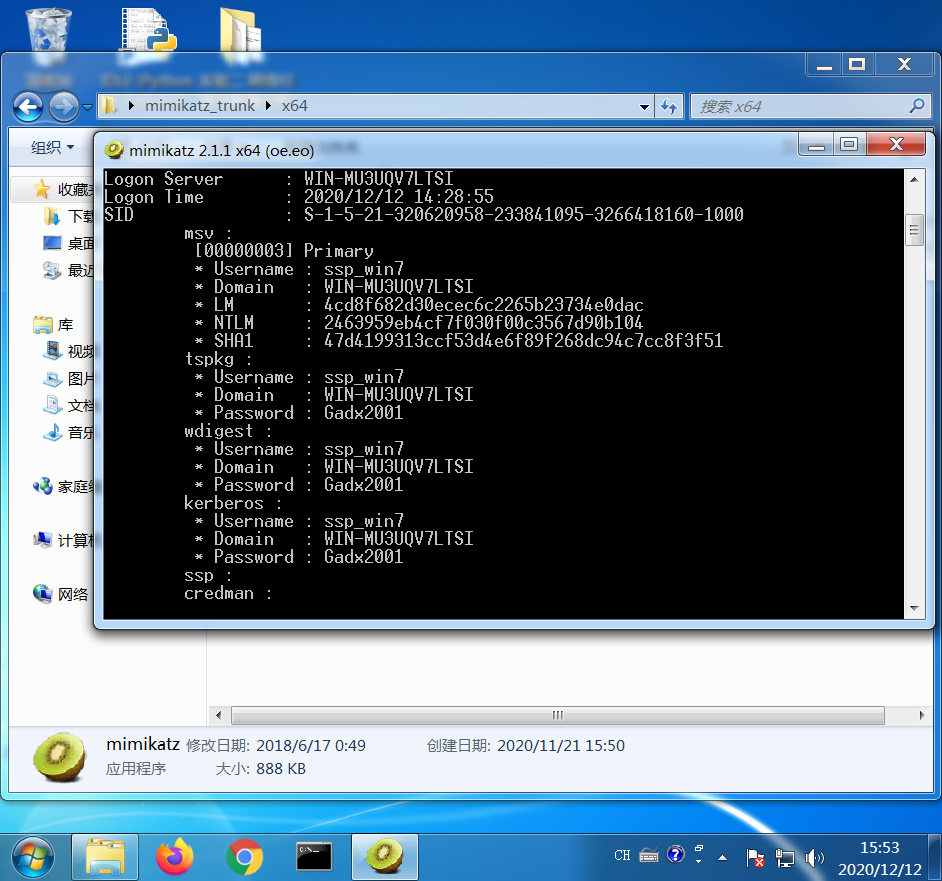
Task: Open the volume speaker tray icon
Action: pos(815,858)
